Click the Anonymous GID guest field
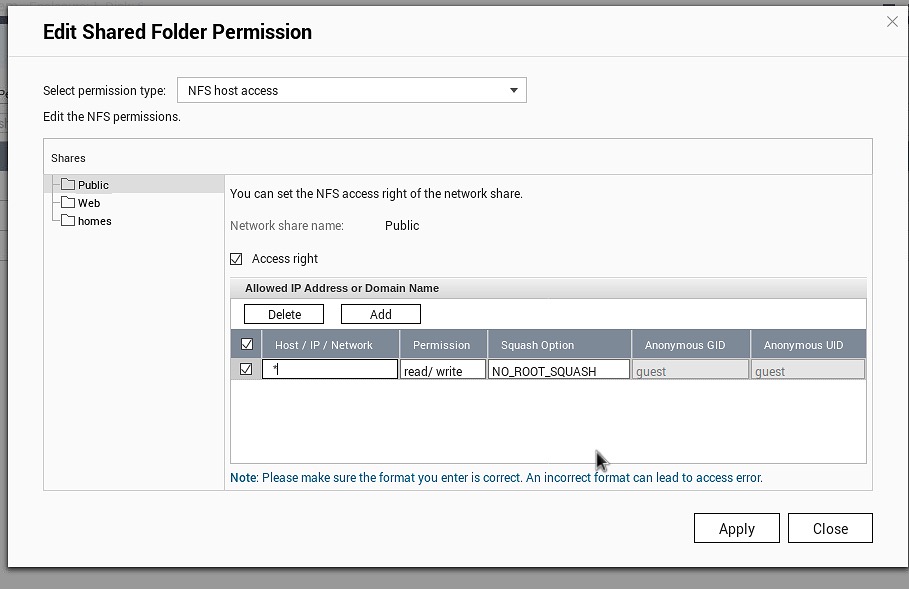Viewport: 909px width, 589px height. [690, 371]
